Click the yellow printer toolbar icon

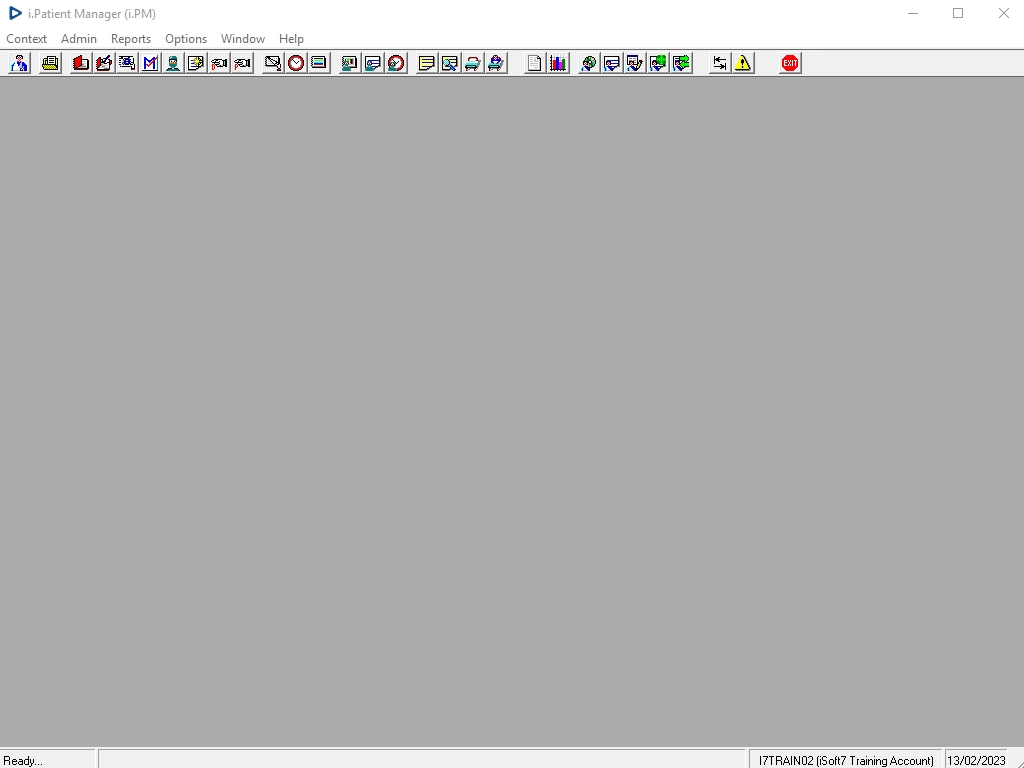click(x=50, y=63)
